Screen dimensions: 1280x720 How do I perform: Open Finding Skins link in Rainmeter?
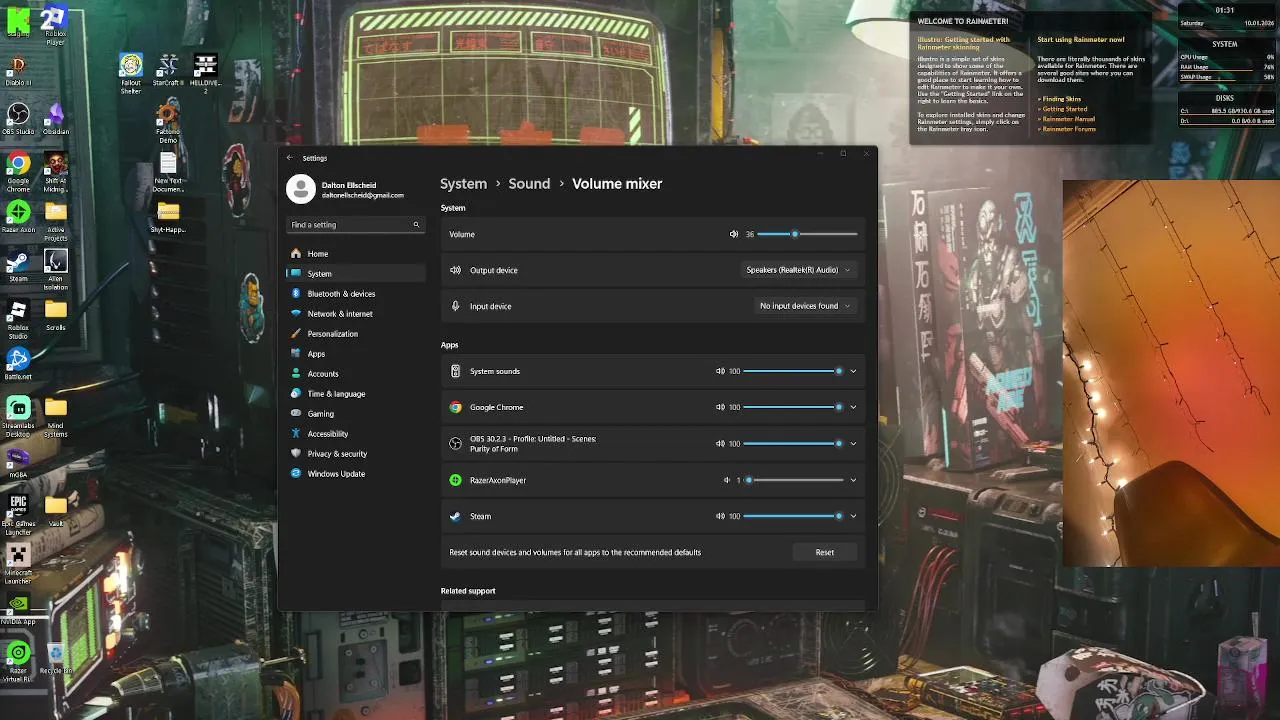point(1061,99)
